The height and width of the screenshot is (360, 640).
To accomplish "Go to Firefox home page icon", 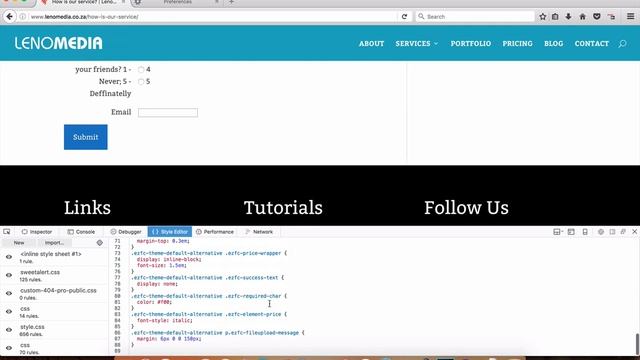I will 582,17.
